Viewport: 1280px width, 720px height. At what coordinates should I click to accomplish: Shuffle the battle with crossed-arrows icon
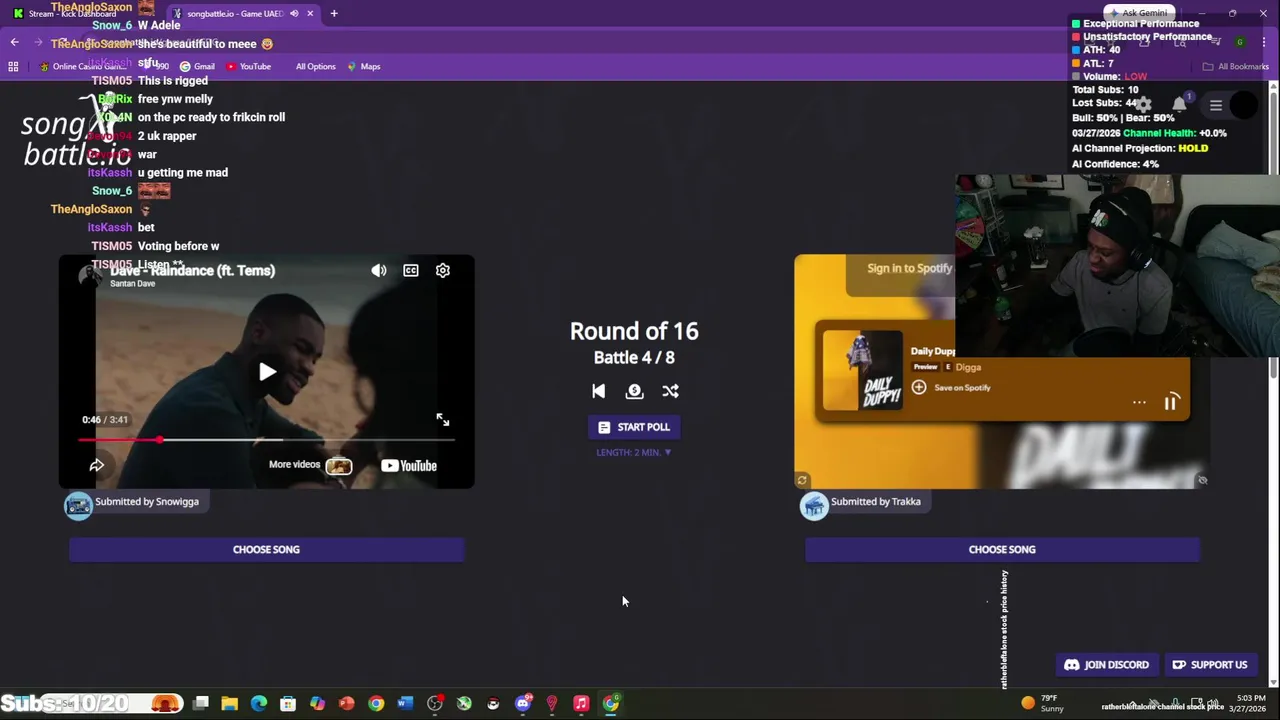tap(670, 391)
